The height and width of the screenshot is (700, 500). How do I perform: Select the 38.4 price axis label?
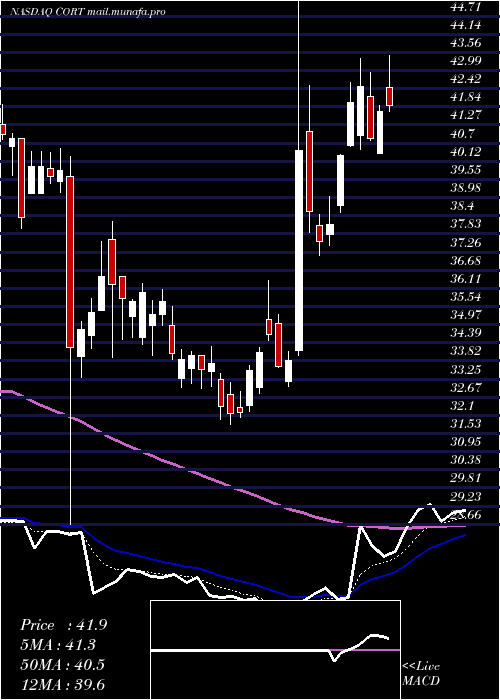463,206
